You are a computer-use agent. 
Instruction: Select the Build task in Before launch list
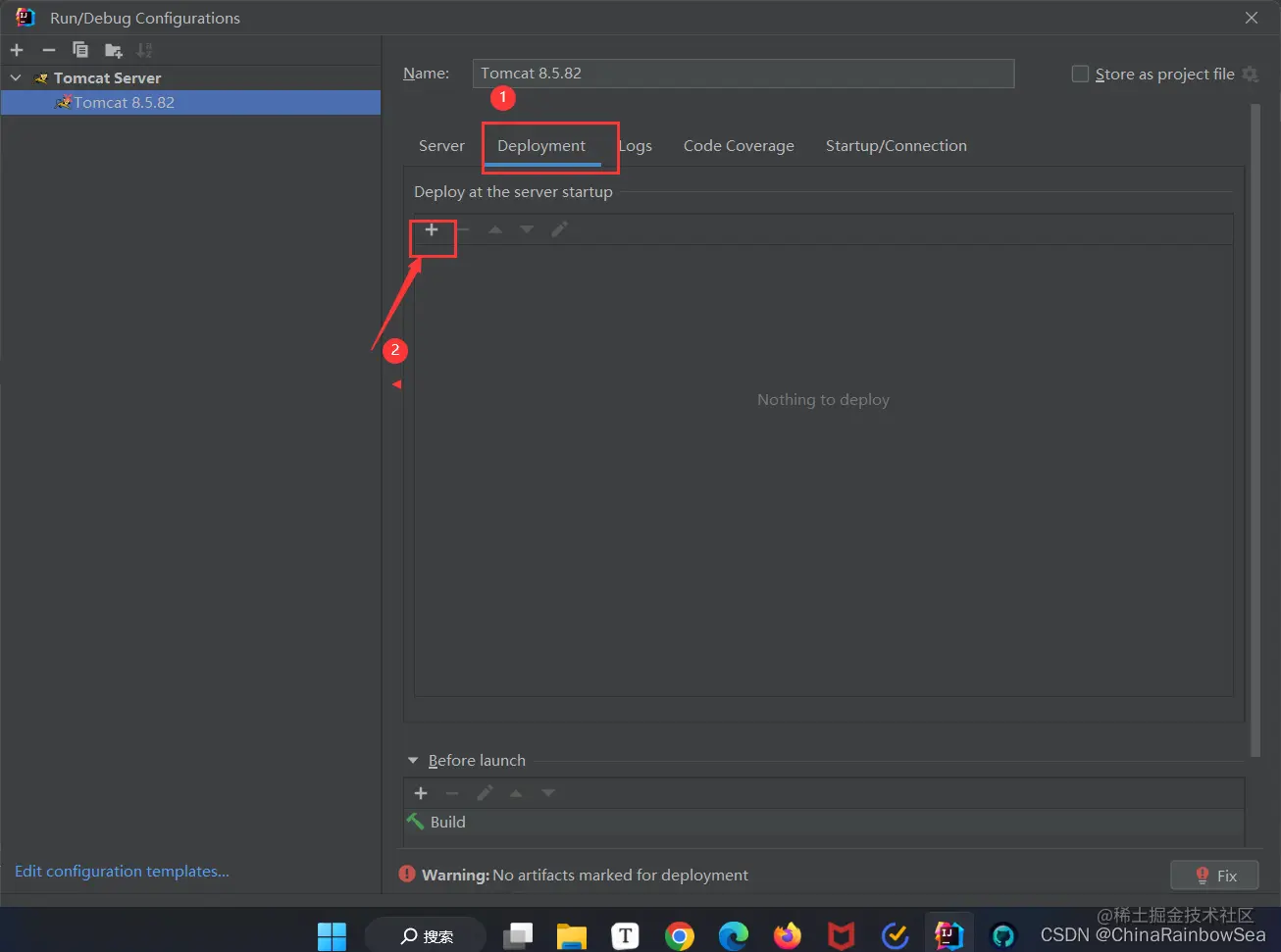click(824, 823)
